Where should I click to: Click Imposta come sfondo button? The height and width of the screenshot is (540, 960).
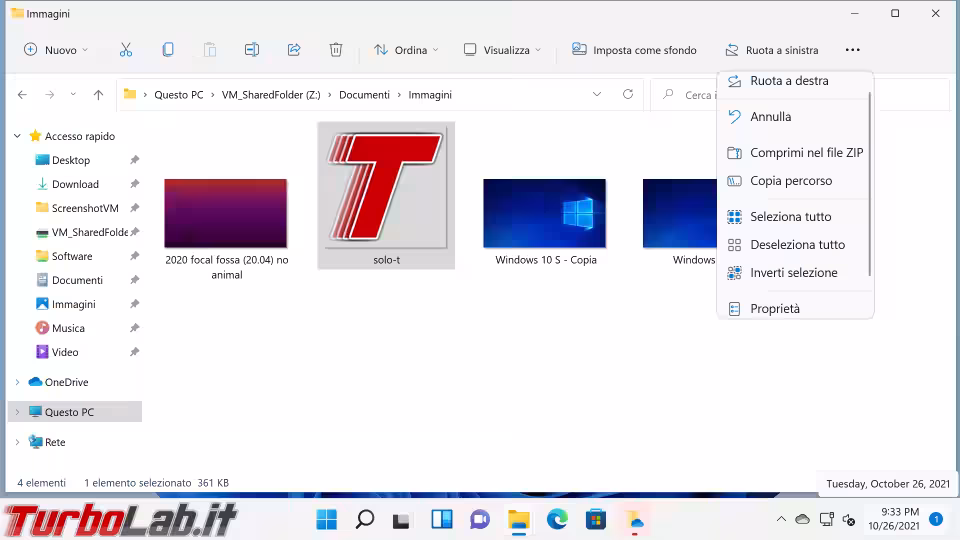[634, 50]
